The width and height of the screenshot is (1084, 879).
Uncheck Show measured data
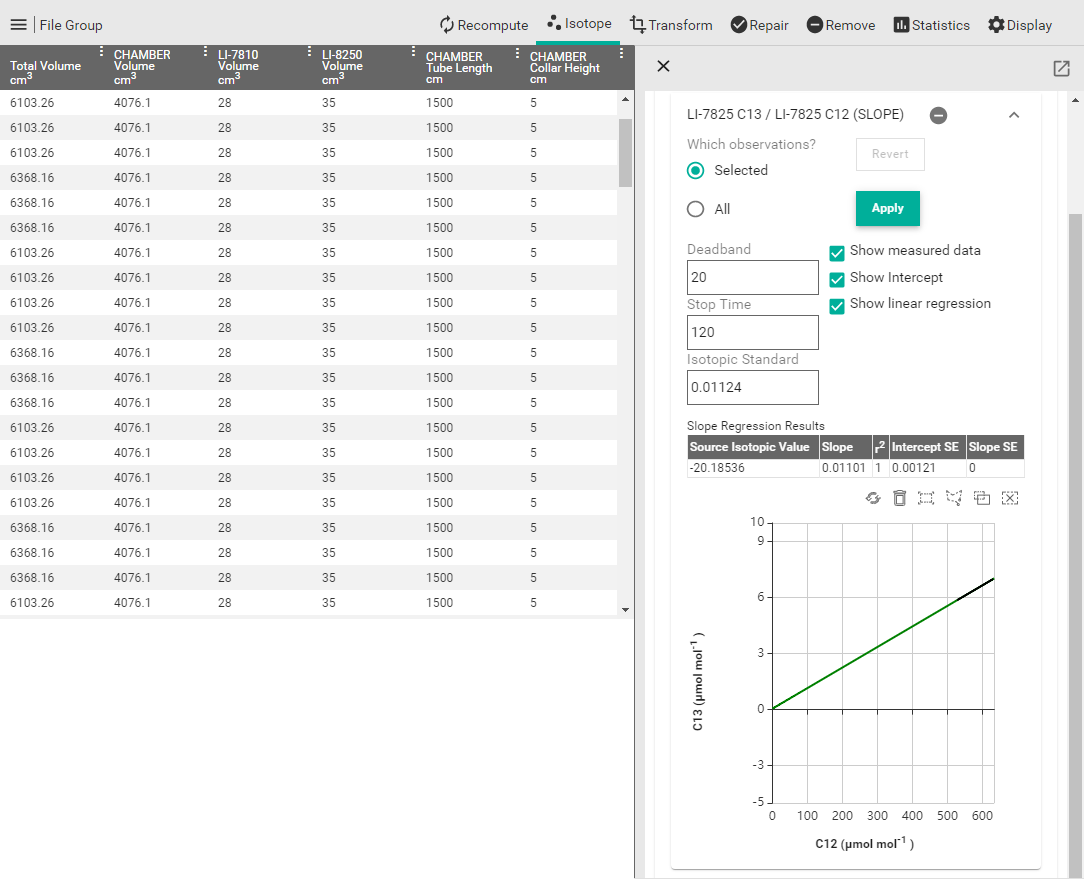click(837, 252)
